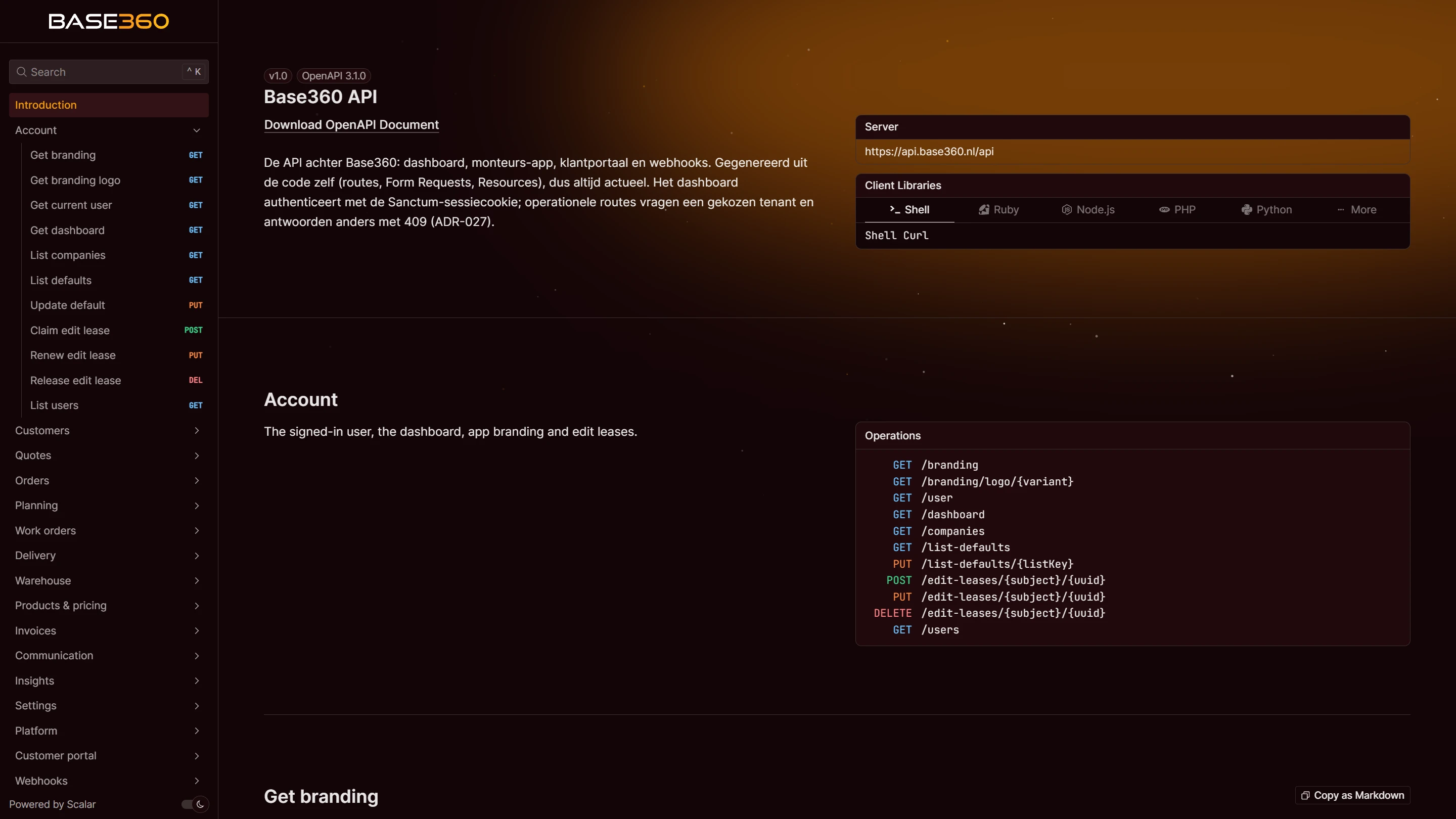Screen dimensions: 1456x819
Task: Click GET /users in Operations list
Action: point(926,629)
